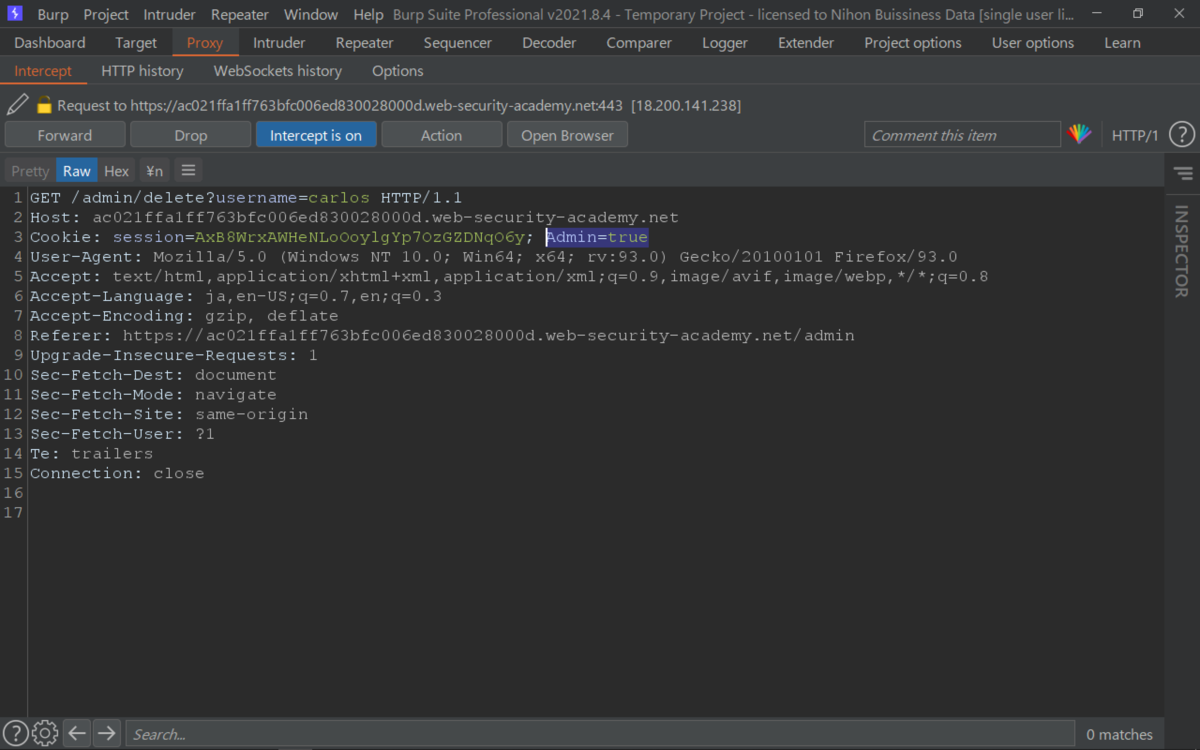
Task: Open the HTTP history sub-tab
Action: pyautogui.click(x=142, y=71)
